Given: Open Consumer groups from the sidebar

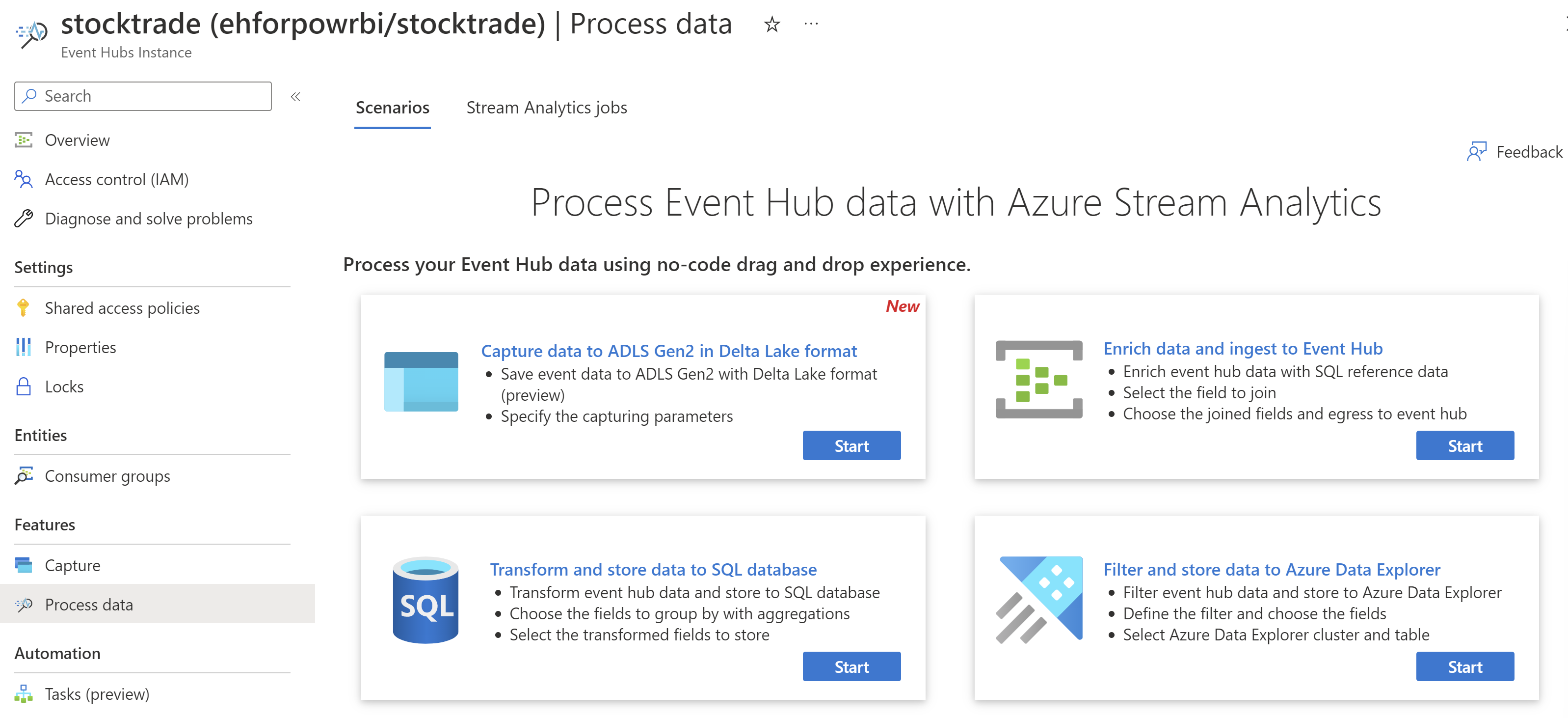Looking at the screenshot, I should pos(107,475).
